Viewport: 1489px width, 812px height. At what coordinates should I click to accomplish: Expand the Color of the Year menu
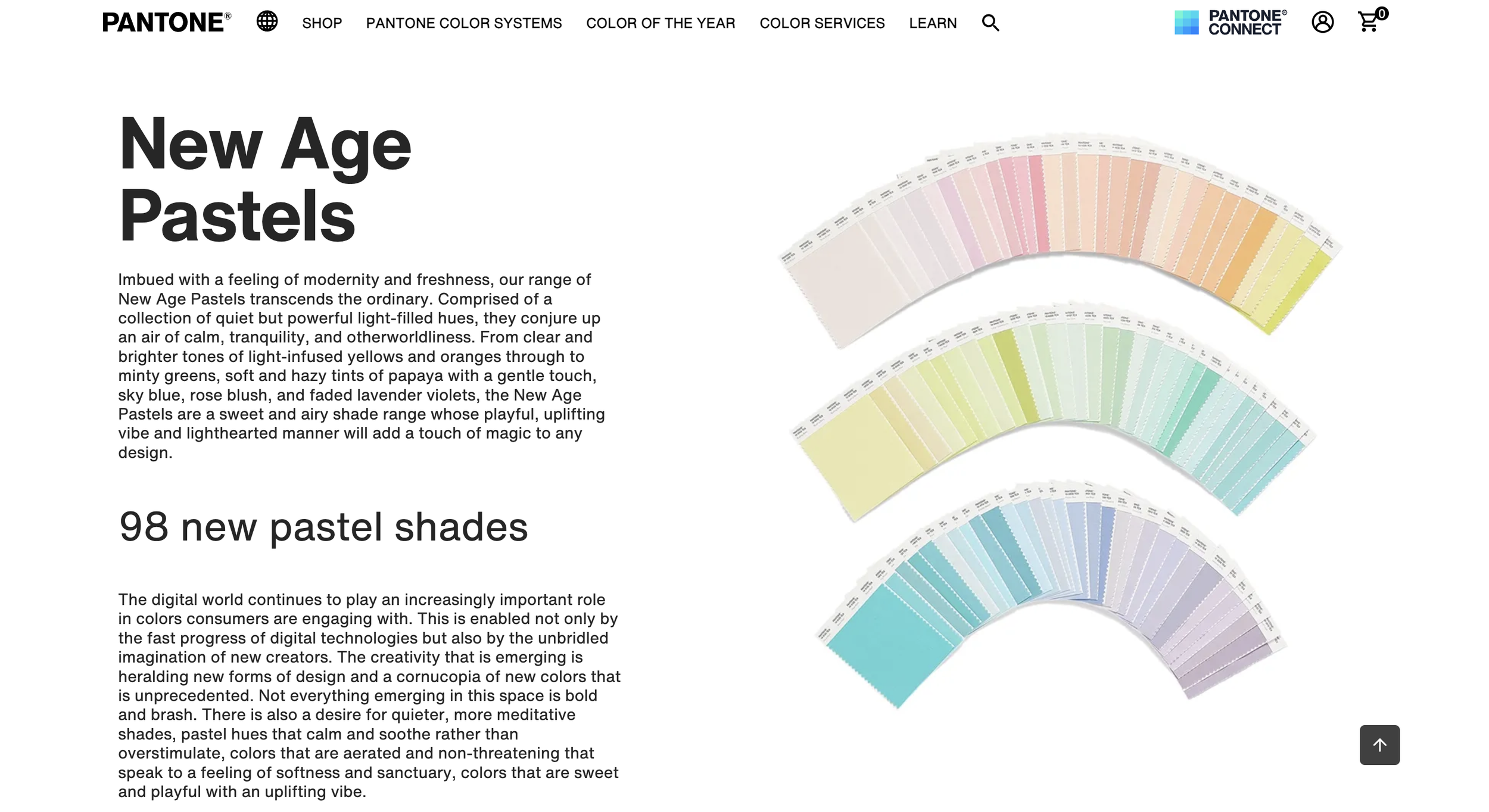pos(660,23)
